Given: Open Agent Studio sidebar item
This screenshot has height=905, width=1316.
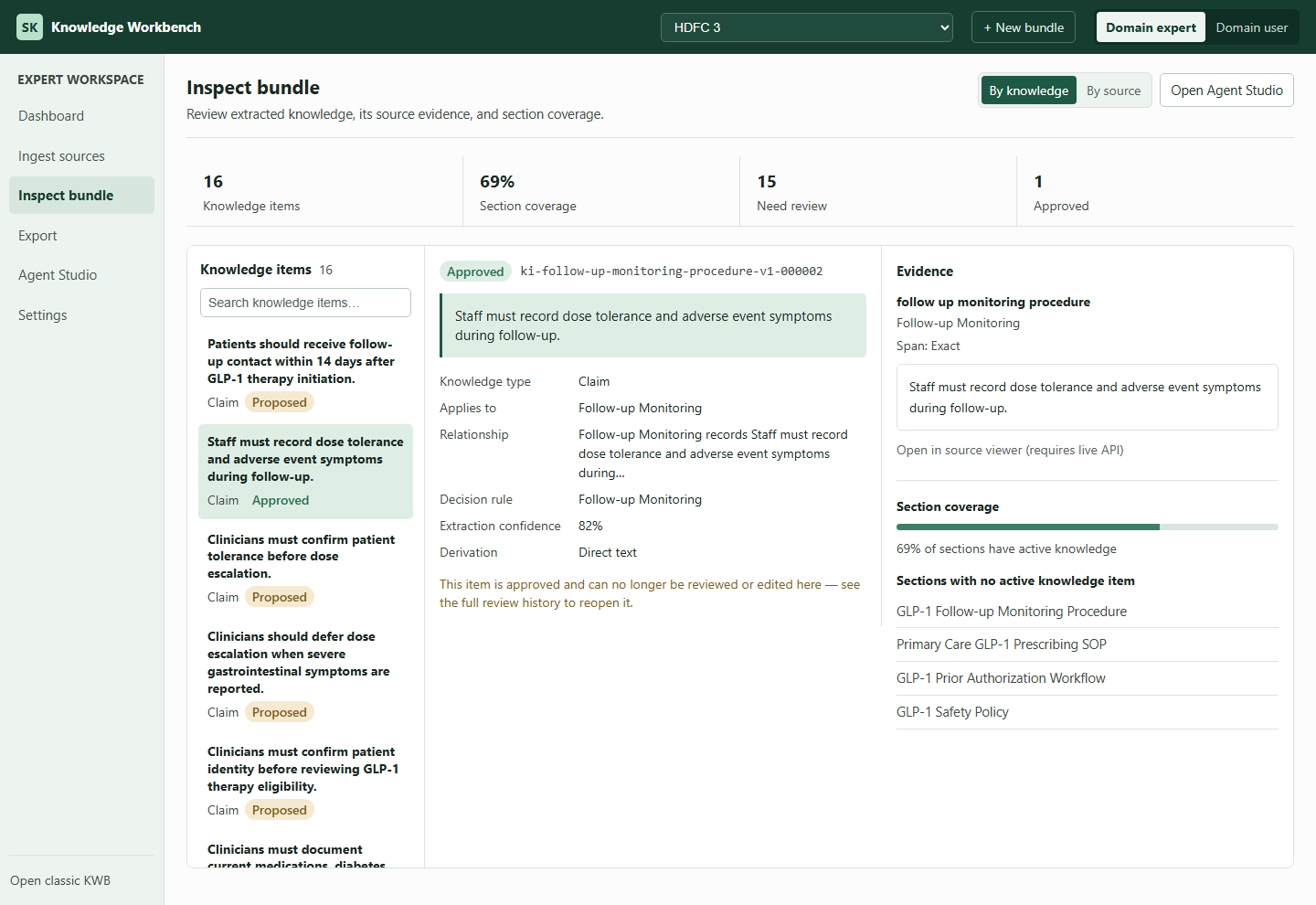Looking at the screenshot, I should coord(81,275).
